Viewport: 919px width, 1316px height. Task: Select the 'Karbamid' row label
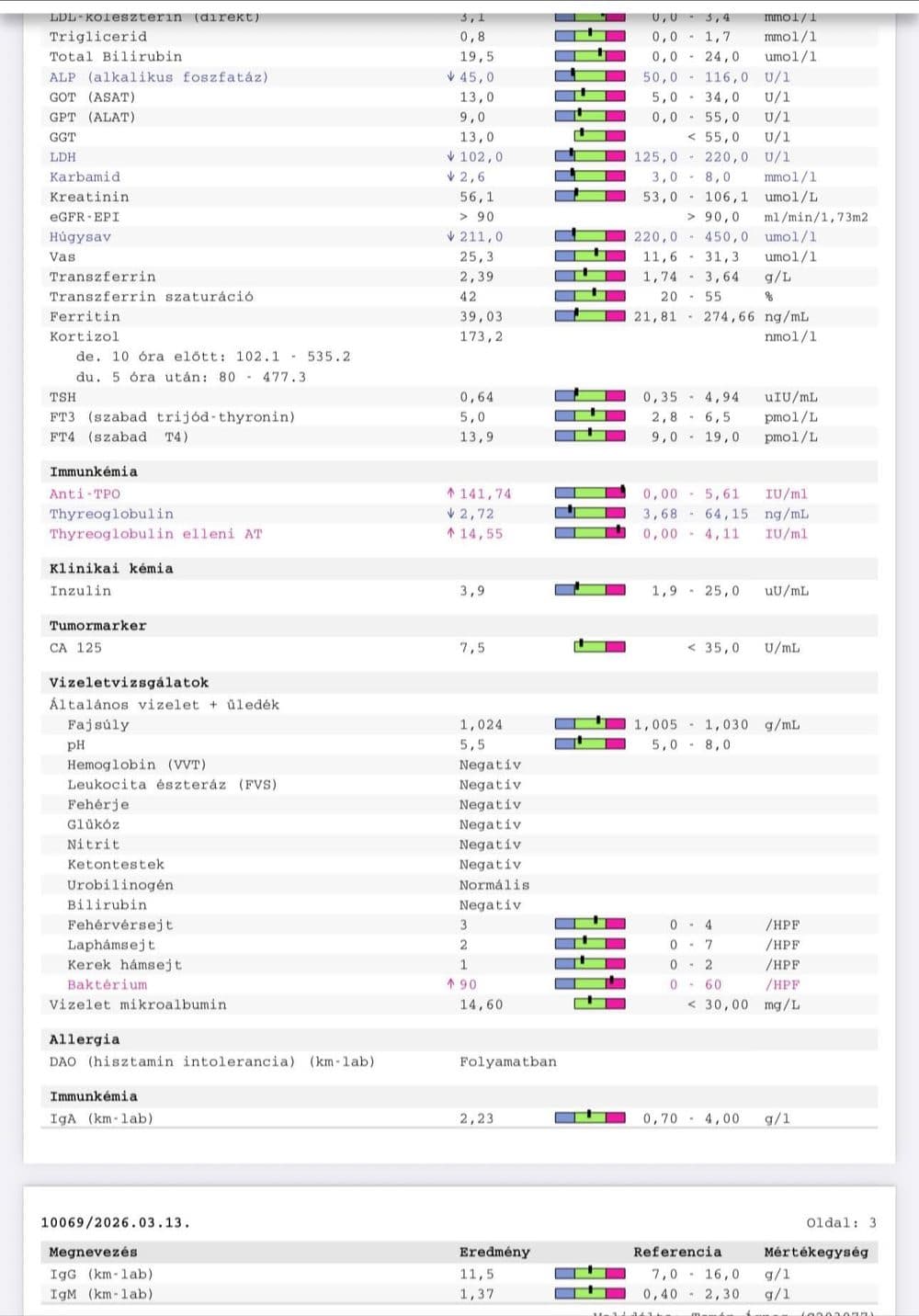click(x=85, y=176)
